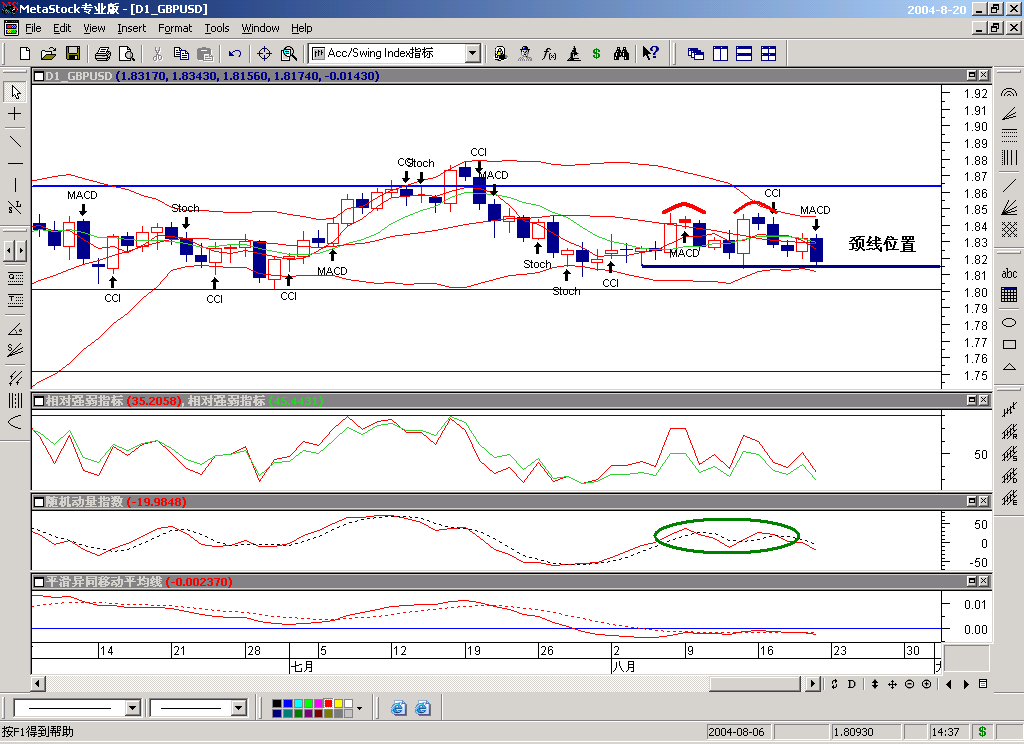
Task: Expand the color palette dropdown arrow
Action: tap(359, 708)
